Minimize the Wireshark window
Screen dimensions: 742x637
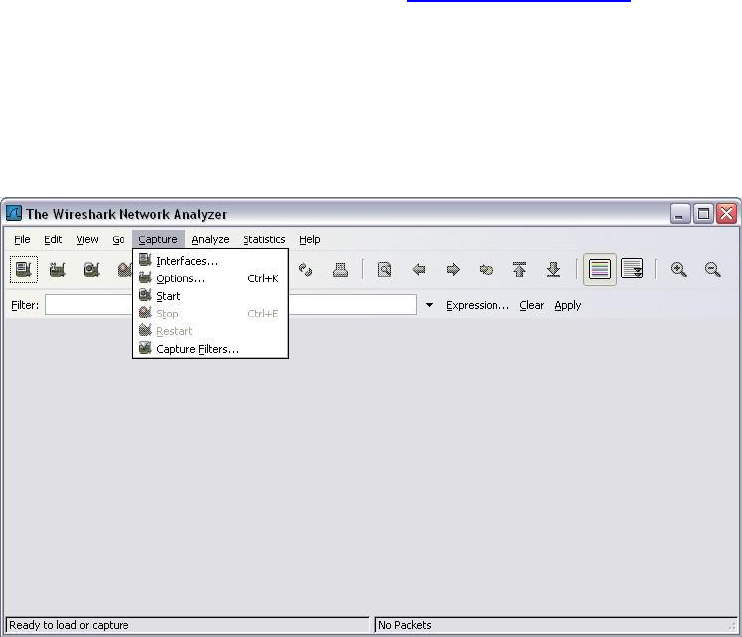click(x=680, y=214)
